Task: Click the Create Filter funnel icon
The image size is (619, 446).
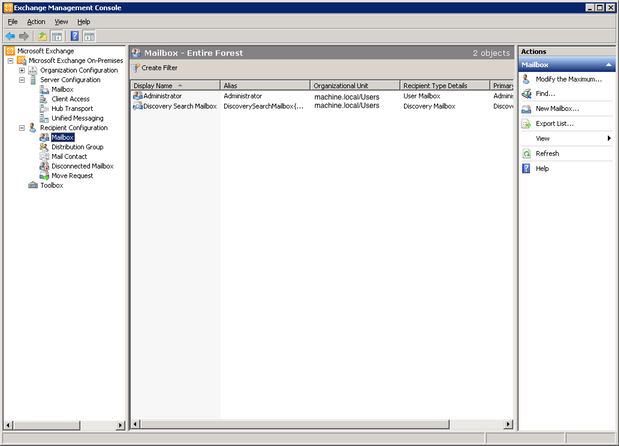Action: pos(136,68)
